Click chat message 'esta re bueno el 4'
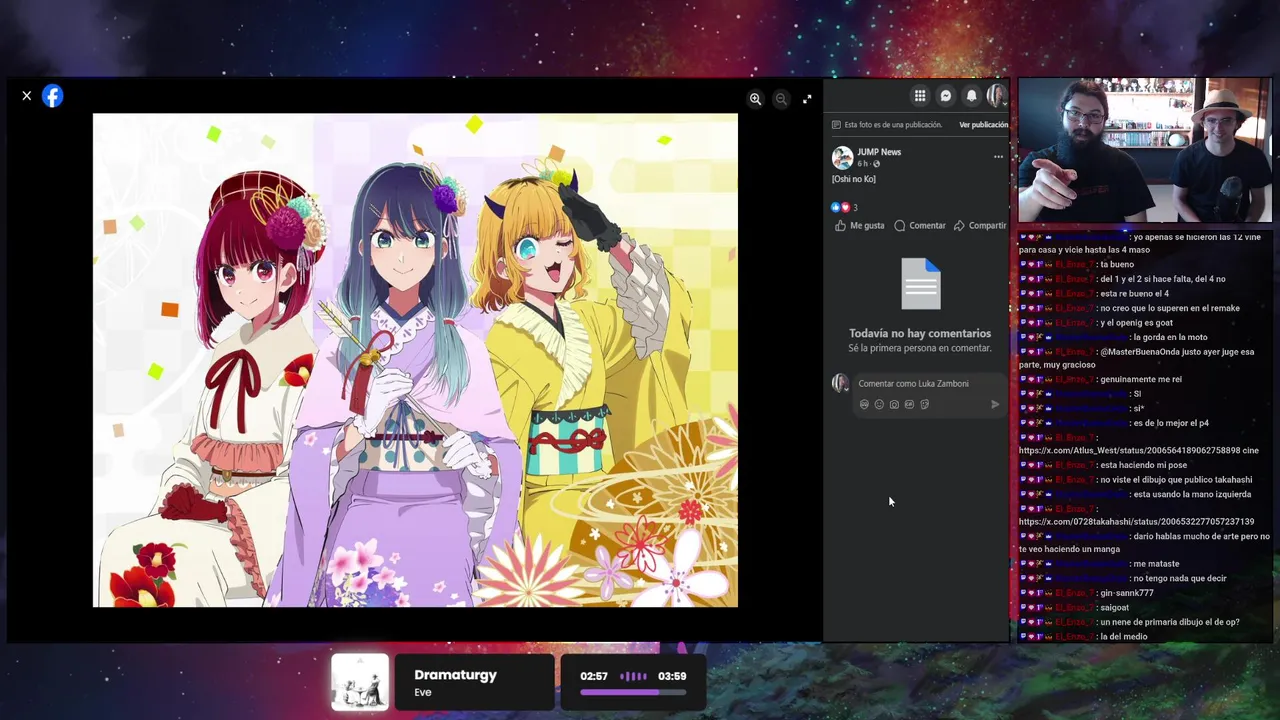1280x720 pixels. coord(1134,294)
